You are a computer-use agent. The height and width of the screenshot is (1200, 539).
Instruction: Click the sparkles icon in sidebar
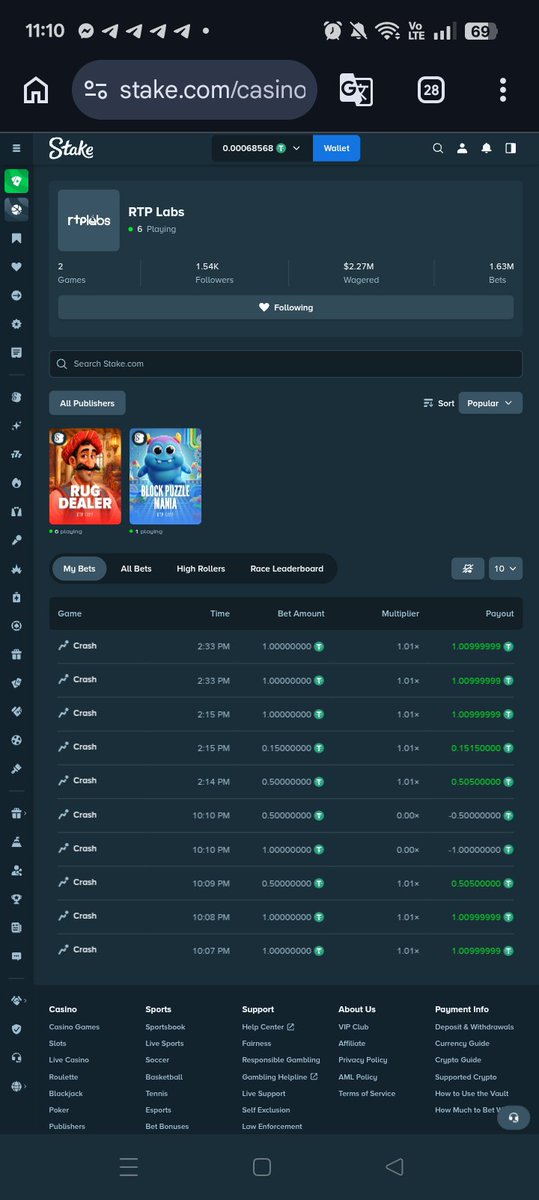(x=16, y=425)
